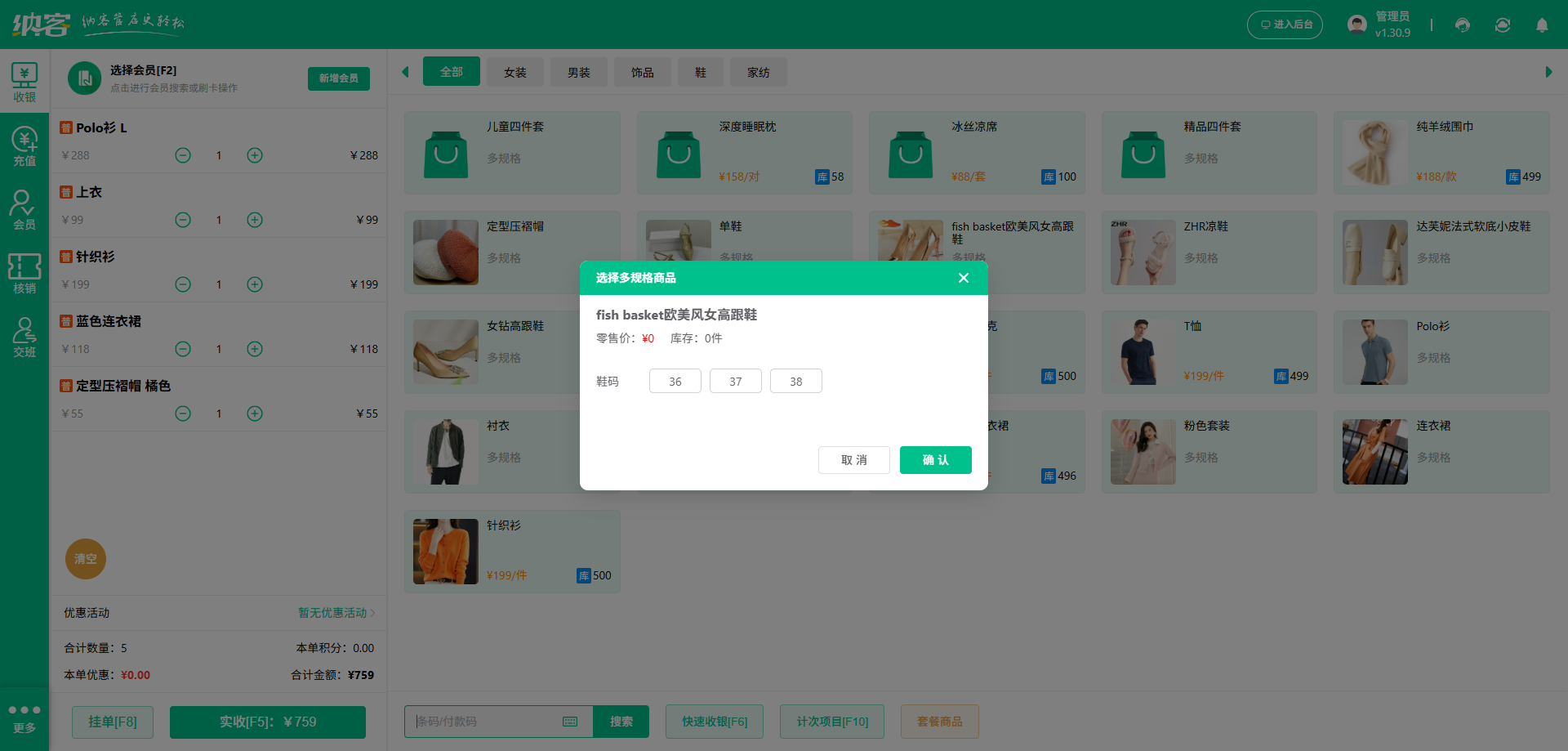
Task: Choose shoe size 38 option
Action: (796, 382)
